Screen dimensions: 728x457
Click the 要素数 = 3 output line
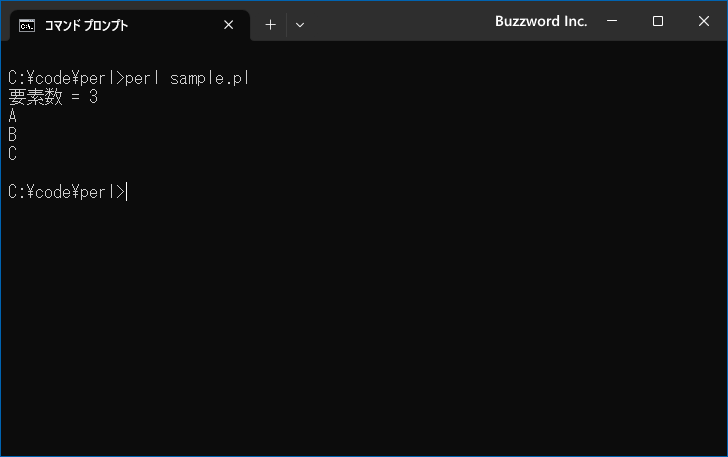coord(53,97)
